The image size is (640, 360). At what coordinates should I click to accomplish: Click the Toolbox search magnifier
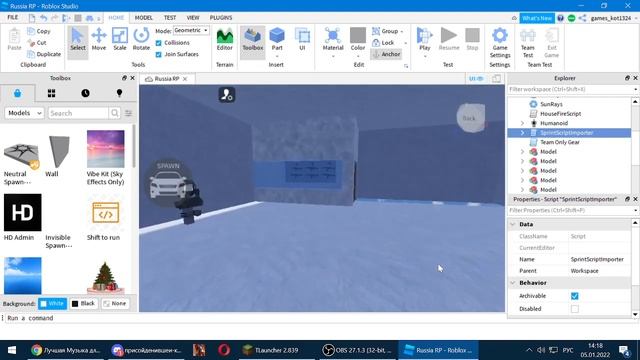pyautogui.click(x=115, y=113)
